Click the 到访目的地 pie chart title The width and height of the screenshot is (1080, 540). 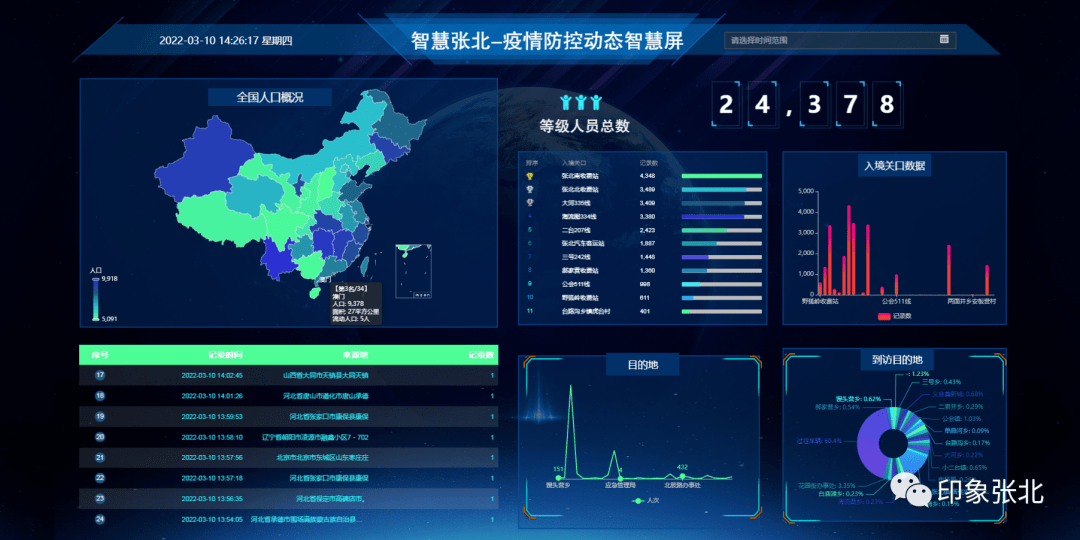coord(897,360)
